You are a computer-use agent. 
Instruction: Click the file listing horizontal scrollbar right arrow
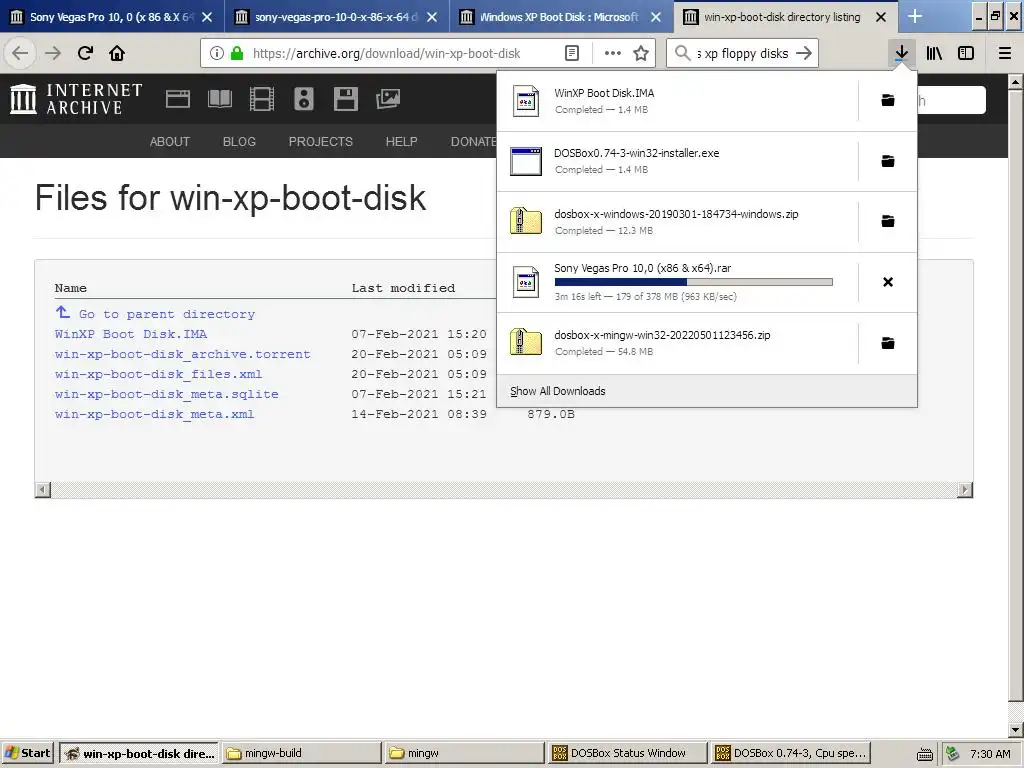pyautogui.click(x=965, y=489)
